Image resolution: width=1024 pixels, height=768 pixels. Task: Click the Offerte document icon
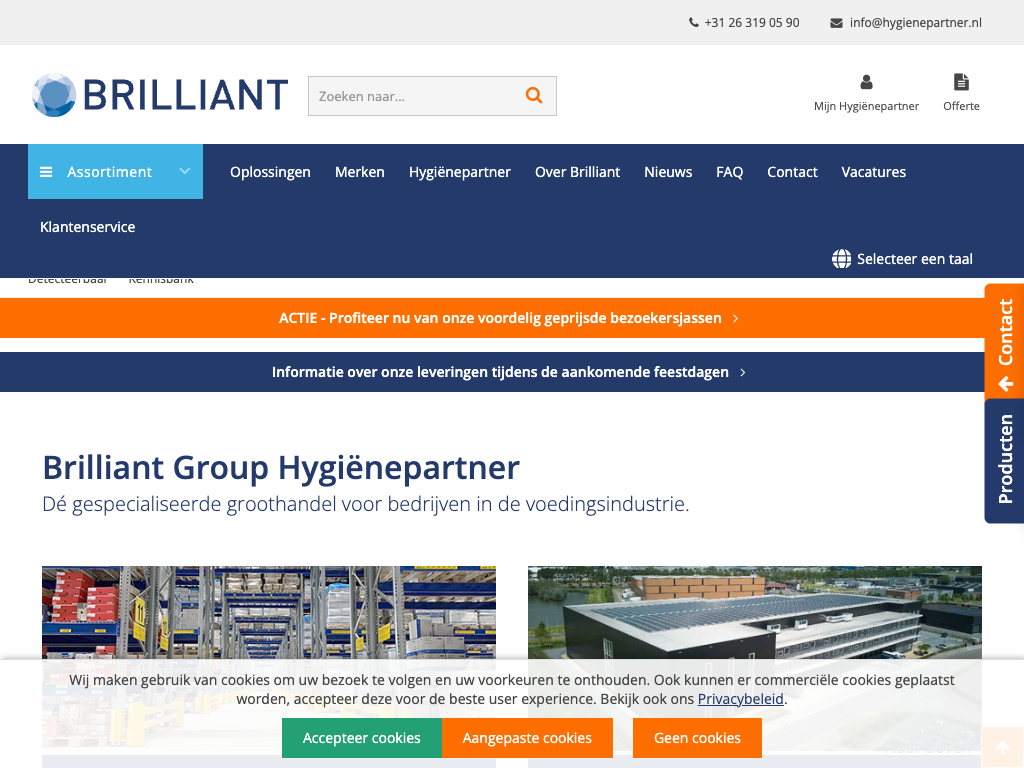pyautogui.click(x=961, y=82)
